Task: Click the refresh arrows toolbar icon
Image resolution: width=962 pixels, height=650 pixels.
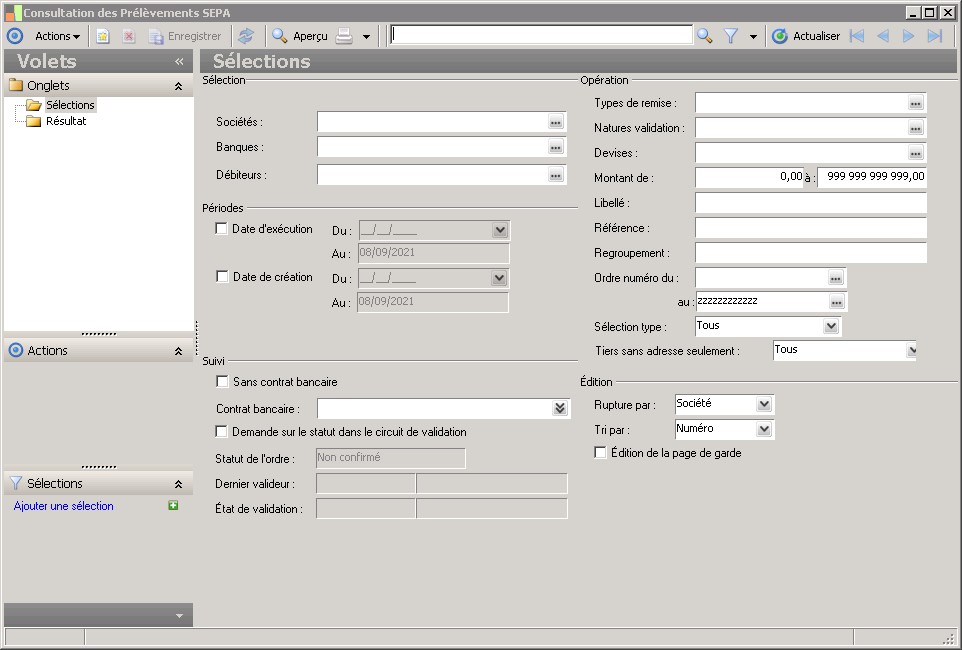Action: point(246,36)
